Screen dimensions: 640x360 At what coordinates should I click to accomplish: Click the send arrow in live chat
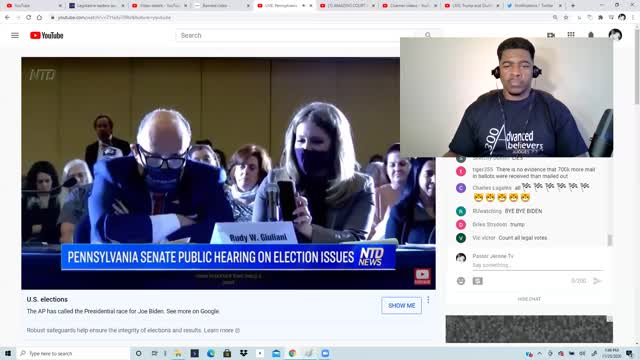point(597,281)
